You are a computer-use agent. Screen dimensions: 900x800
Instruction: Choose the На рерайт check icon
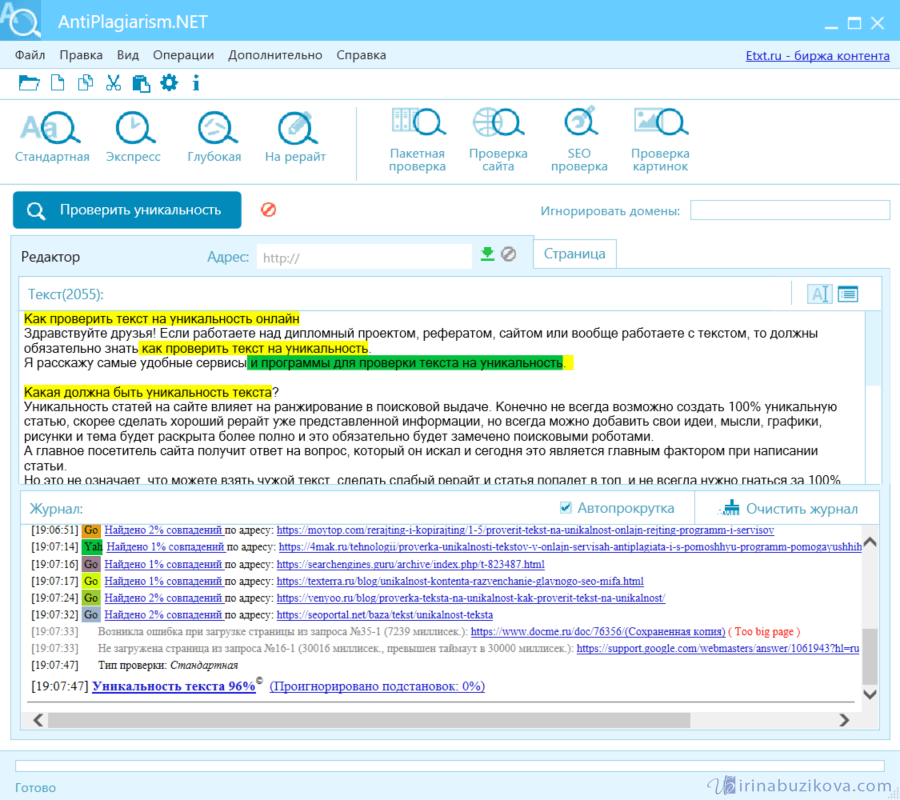295,128
